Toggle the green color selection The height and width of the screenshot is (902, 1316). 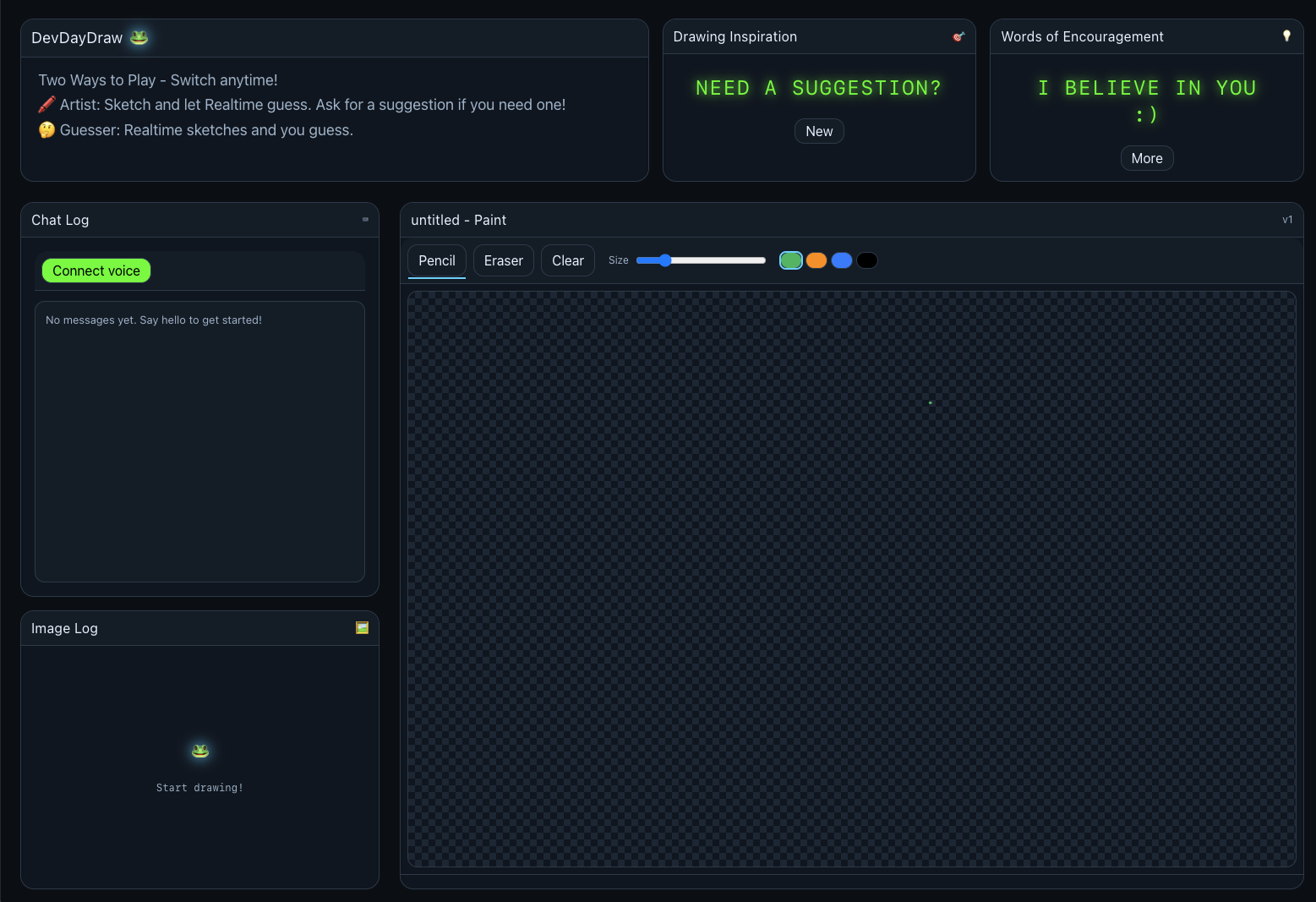pos(790,260)
